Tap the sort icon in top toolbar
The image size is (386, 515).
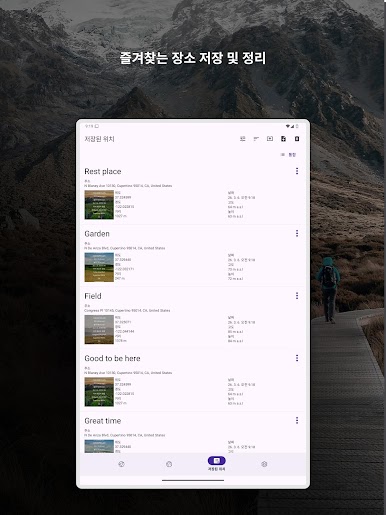256,139
